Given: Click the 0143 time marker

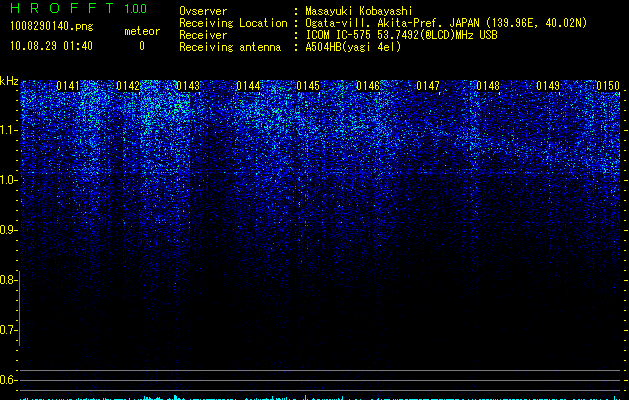Looking at the screenshot, I should click(188, 86).
